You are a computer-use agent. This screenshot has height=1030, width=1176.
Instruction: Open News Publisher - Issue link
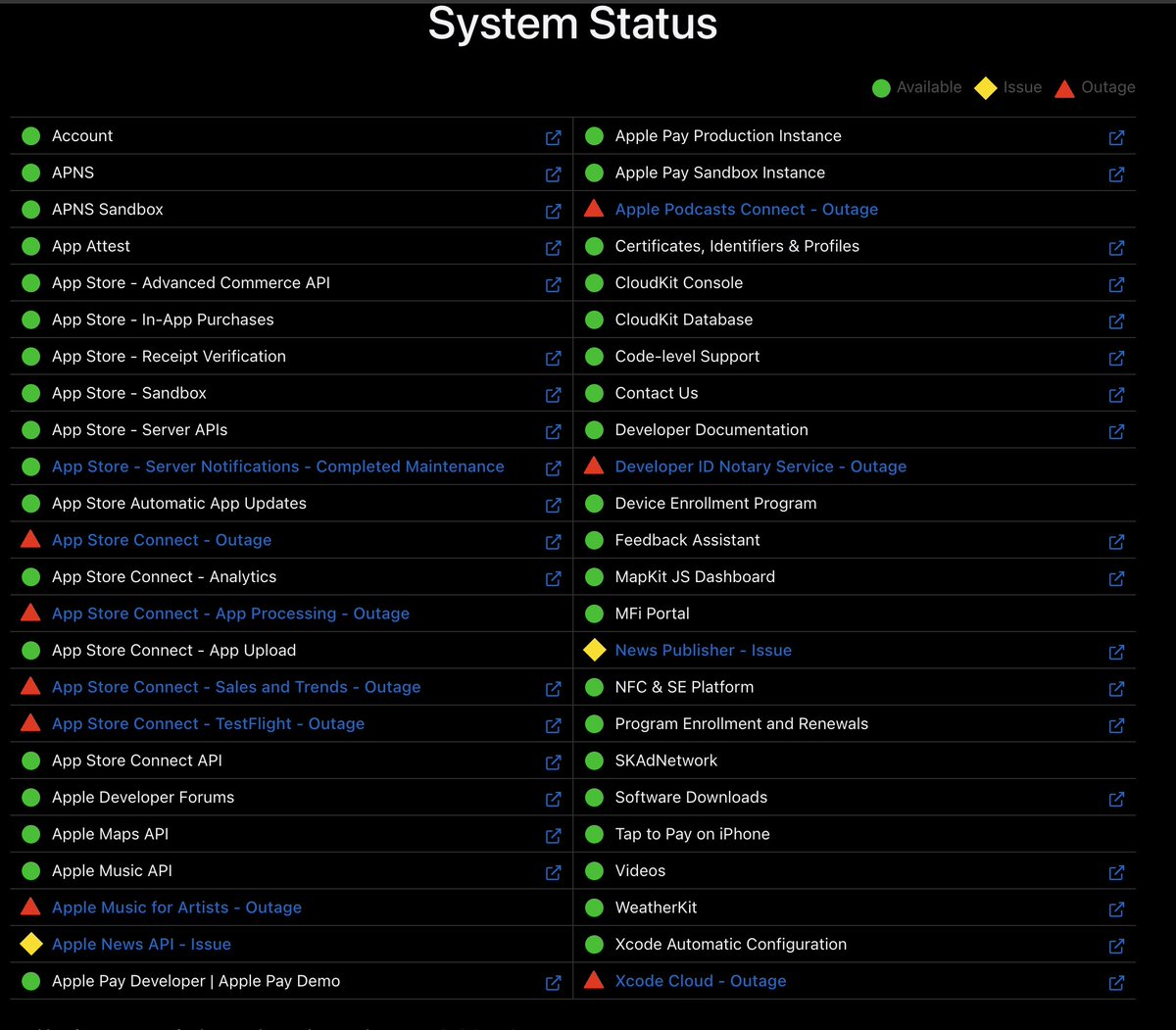pyautogui.click(x=704, y=650)
